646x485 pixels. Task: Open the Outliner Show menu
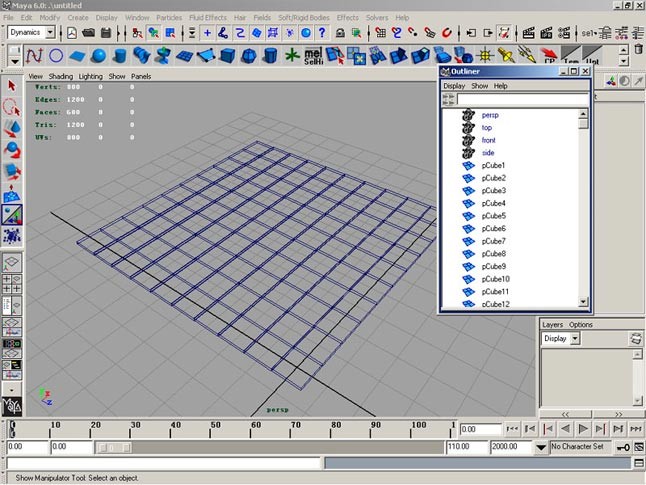480,86
